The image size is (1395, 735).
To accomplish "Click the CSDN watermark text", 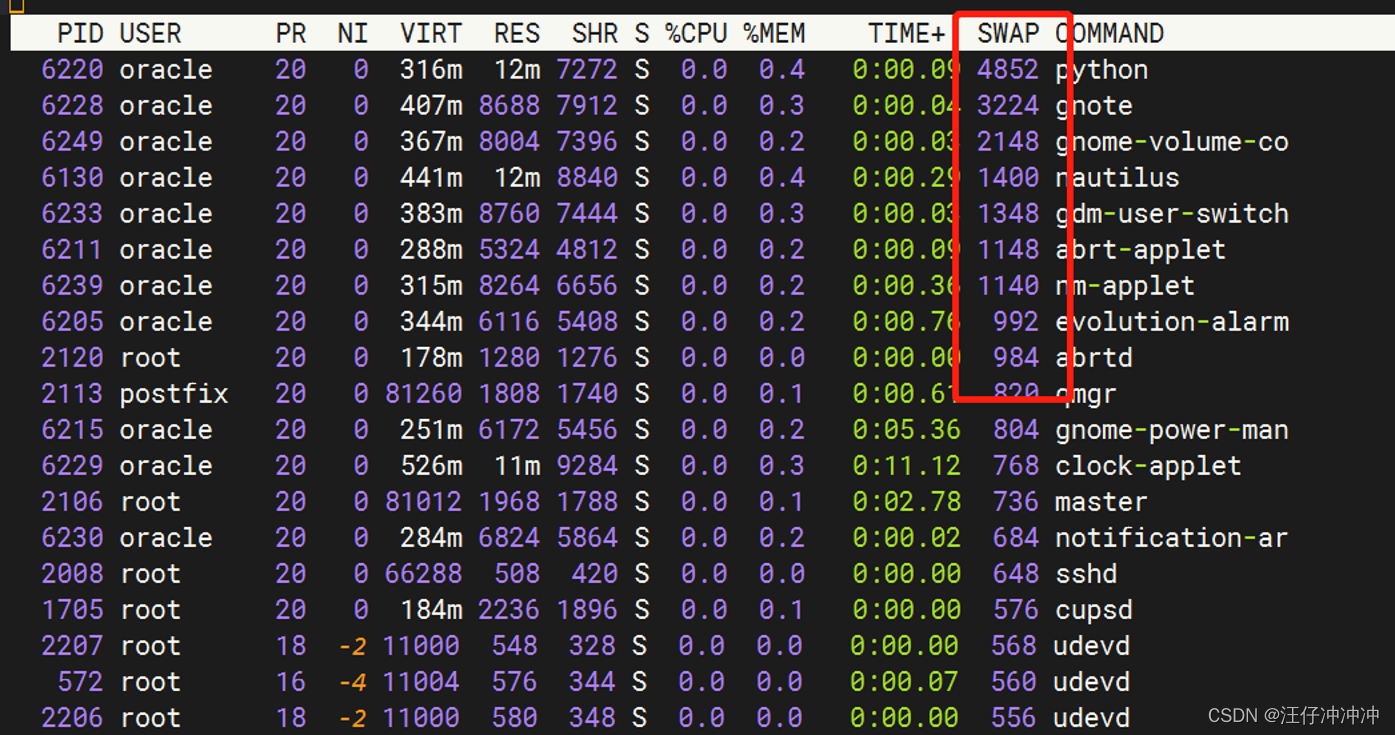I will [1290, 715].
